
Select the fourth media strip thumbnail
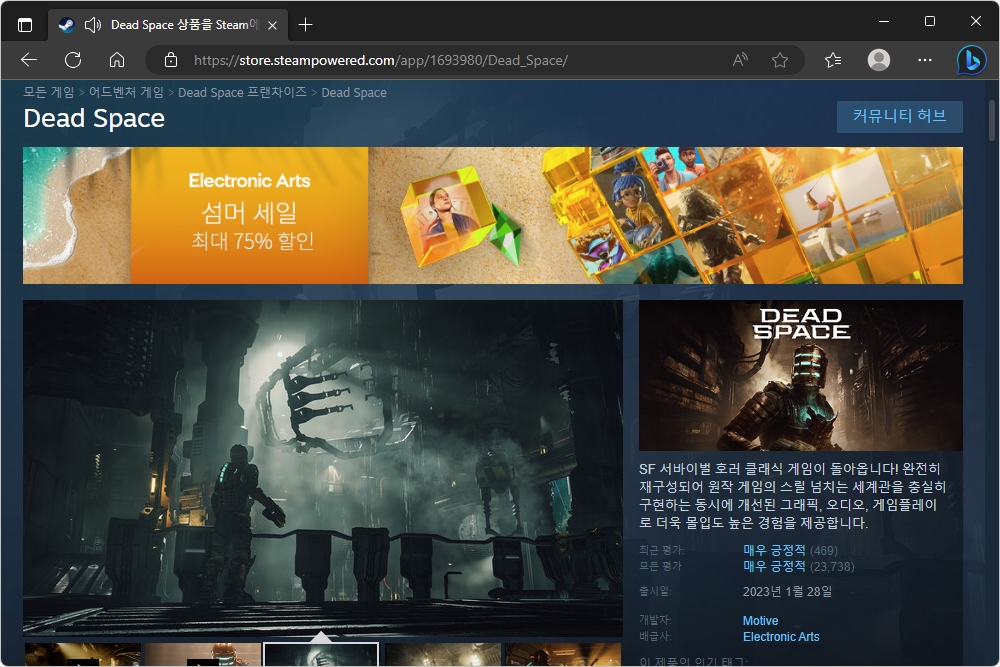(x=443, y=654)
